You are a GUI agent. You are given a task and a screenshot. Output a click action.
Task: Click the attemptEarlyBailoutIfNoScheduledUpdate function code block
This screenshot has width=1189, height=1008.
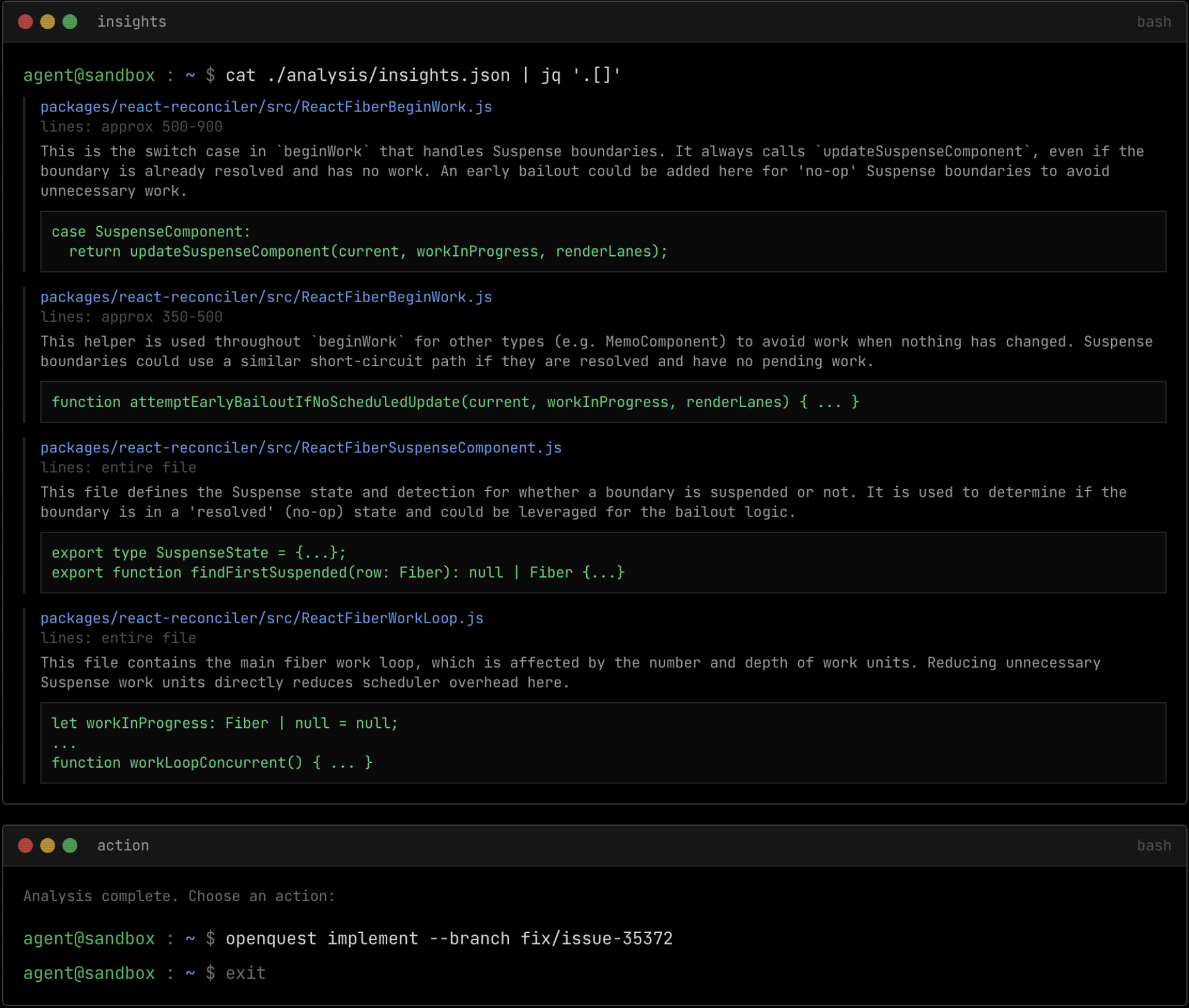click(455, 402)
